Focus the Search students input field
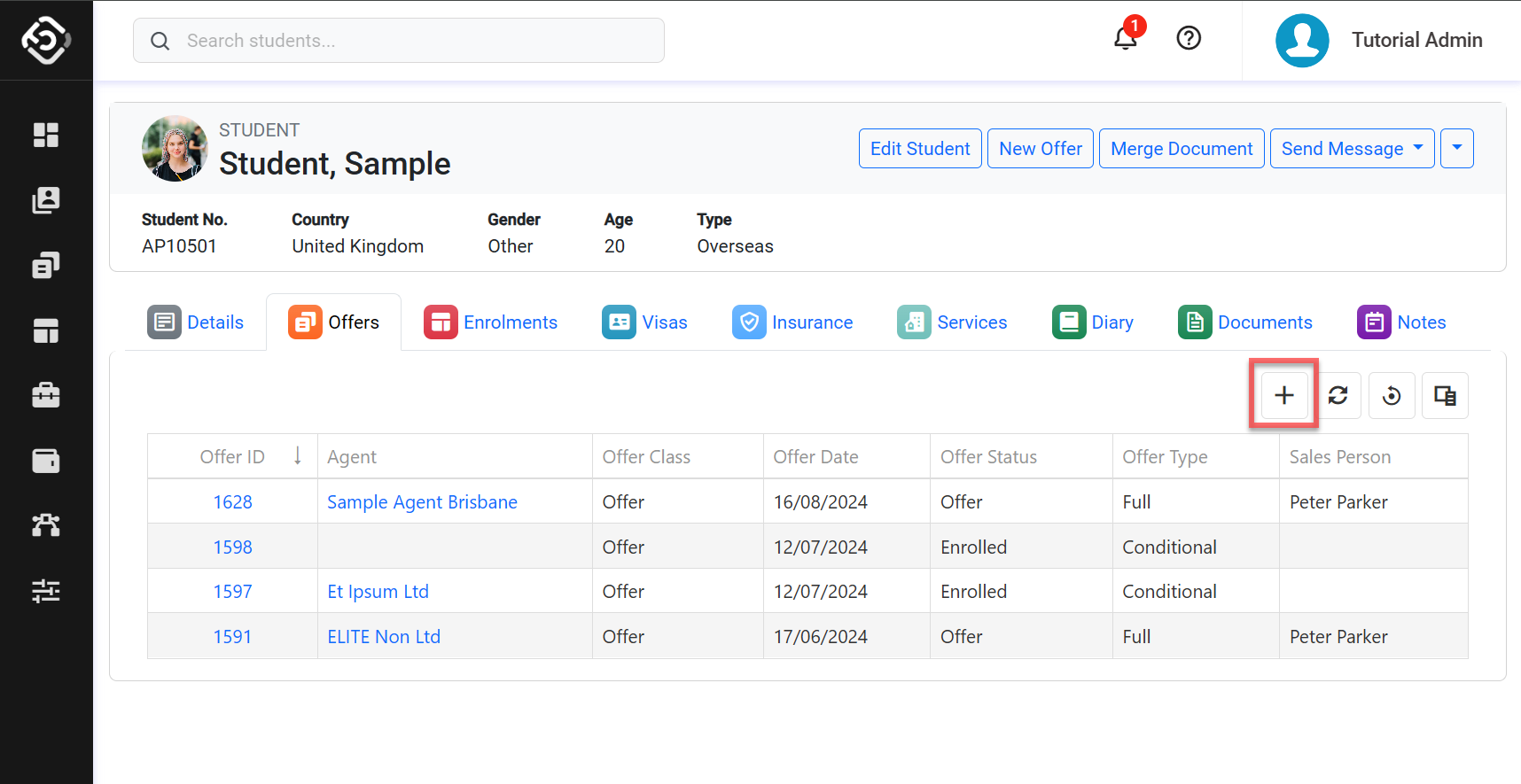1521x784 pixels. (x=399, y=41)
